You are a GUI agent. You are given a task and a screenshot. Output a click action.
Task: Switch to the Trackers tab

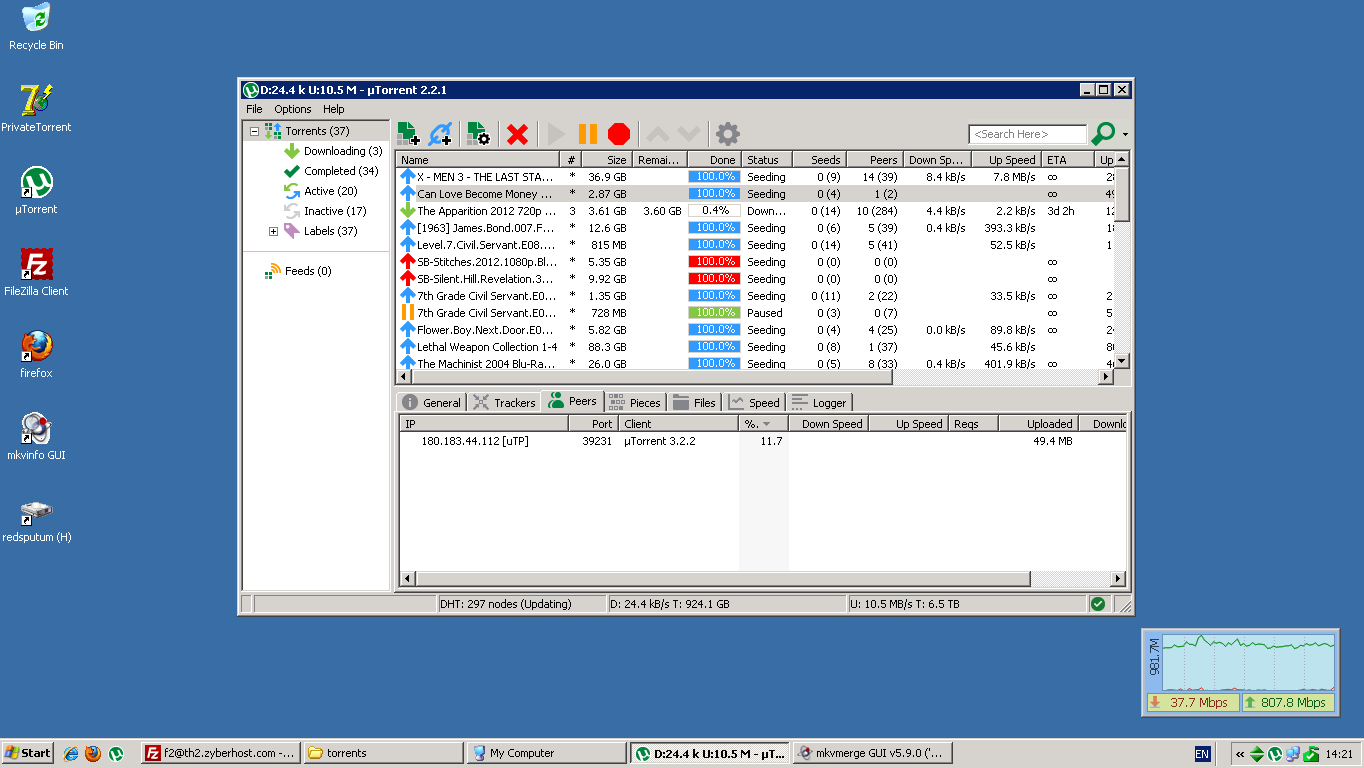click(x=505, y=403)
